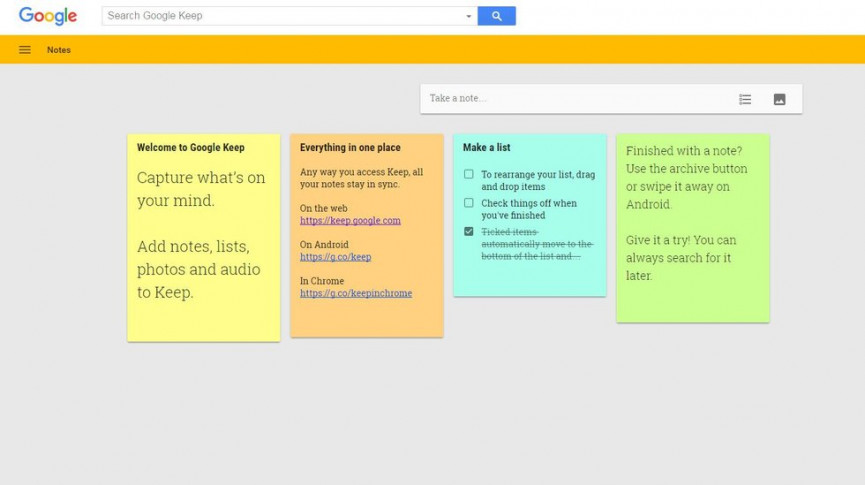Uncheck the 'Ticked items' checkbox
The height and width of the screenshot is (485, 865).
click(x=468, y=231)
